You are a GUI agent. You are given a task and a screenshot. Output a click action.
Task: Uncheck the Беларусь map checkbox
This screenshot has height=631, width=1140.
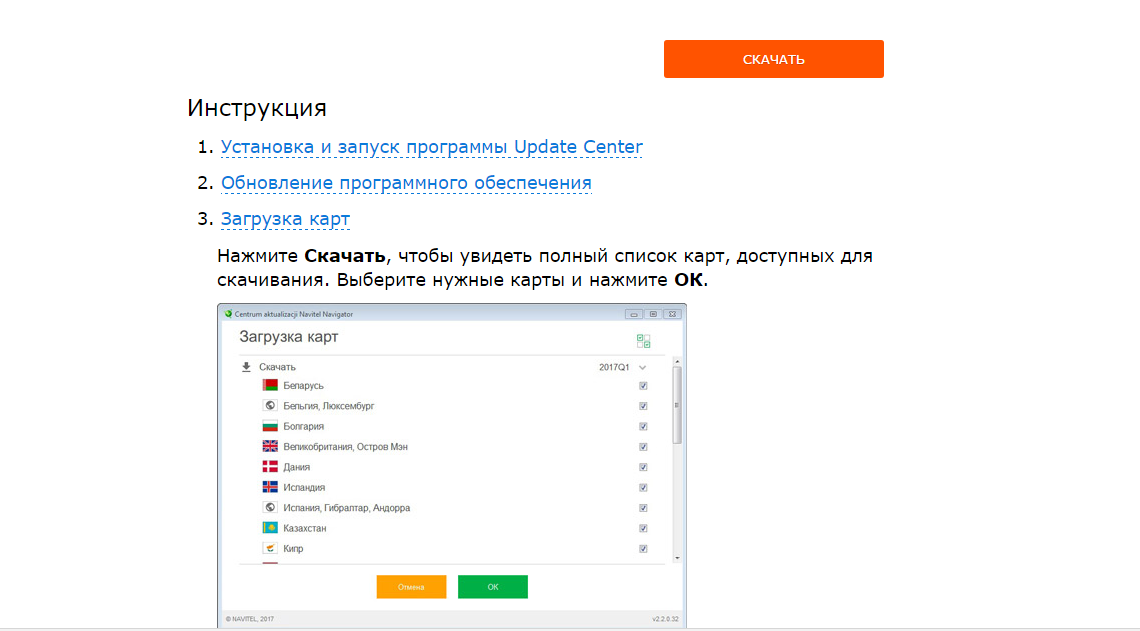[643, 386]
